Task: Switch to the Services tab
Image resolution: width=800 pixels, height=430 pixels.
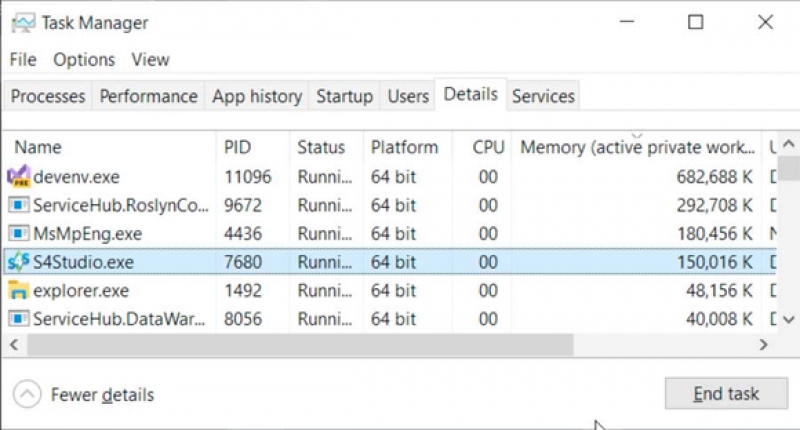Action: 543,96
